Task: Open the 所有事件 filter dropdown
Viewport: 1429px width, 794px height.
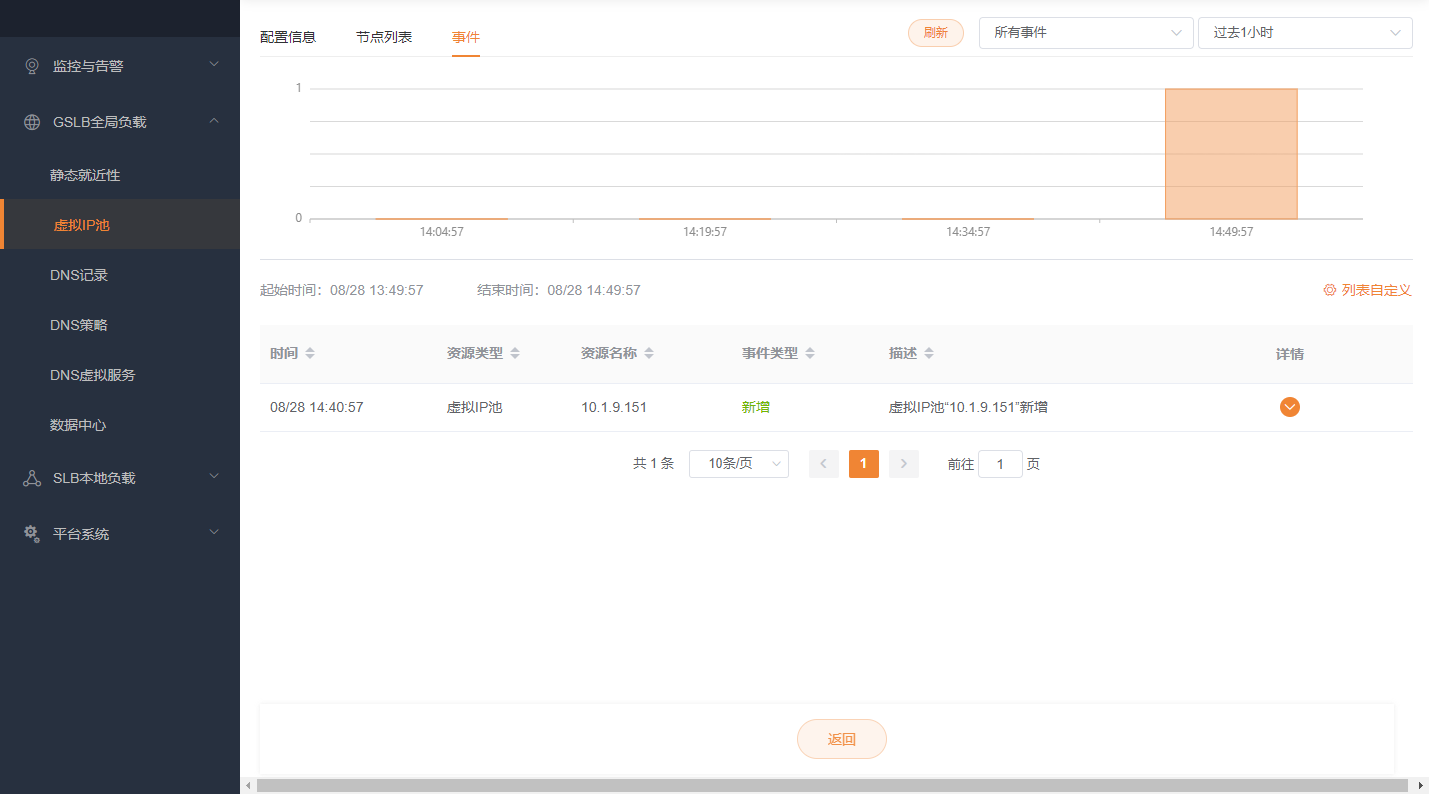Action: click(1085, 33)
